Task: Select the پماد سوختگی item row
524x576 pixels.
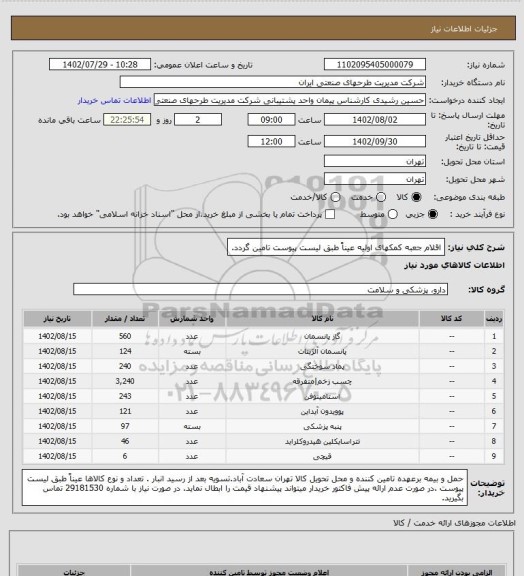Action: (x=263, y=366)
